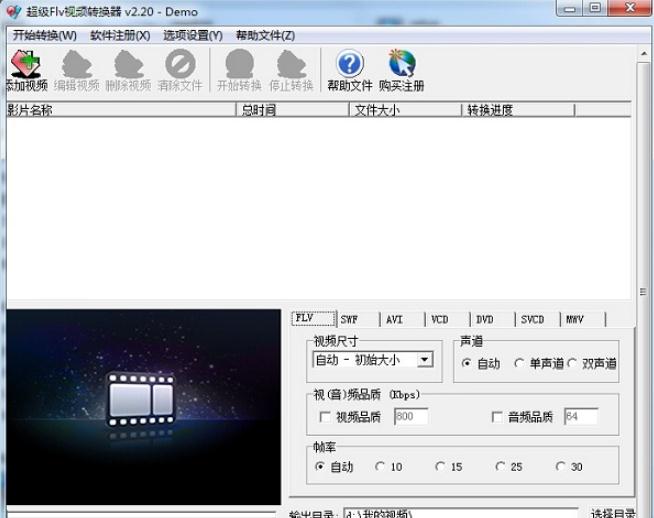
Task: Click the 清除文件 clear files icon
Action: 180,64
